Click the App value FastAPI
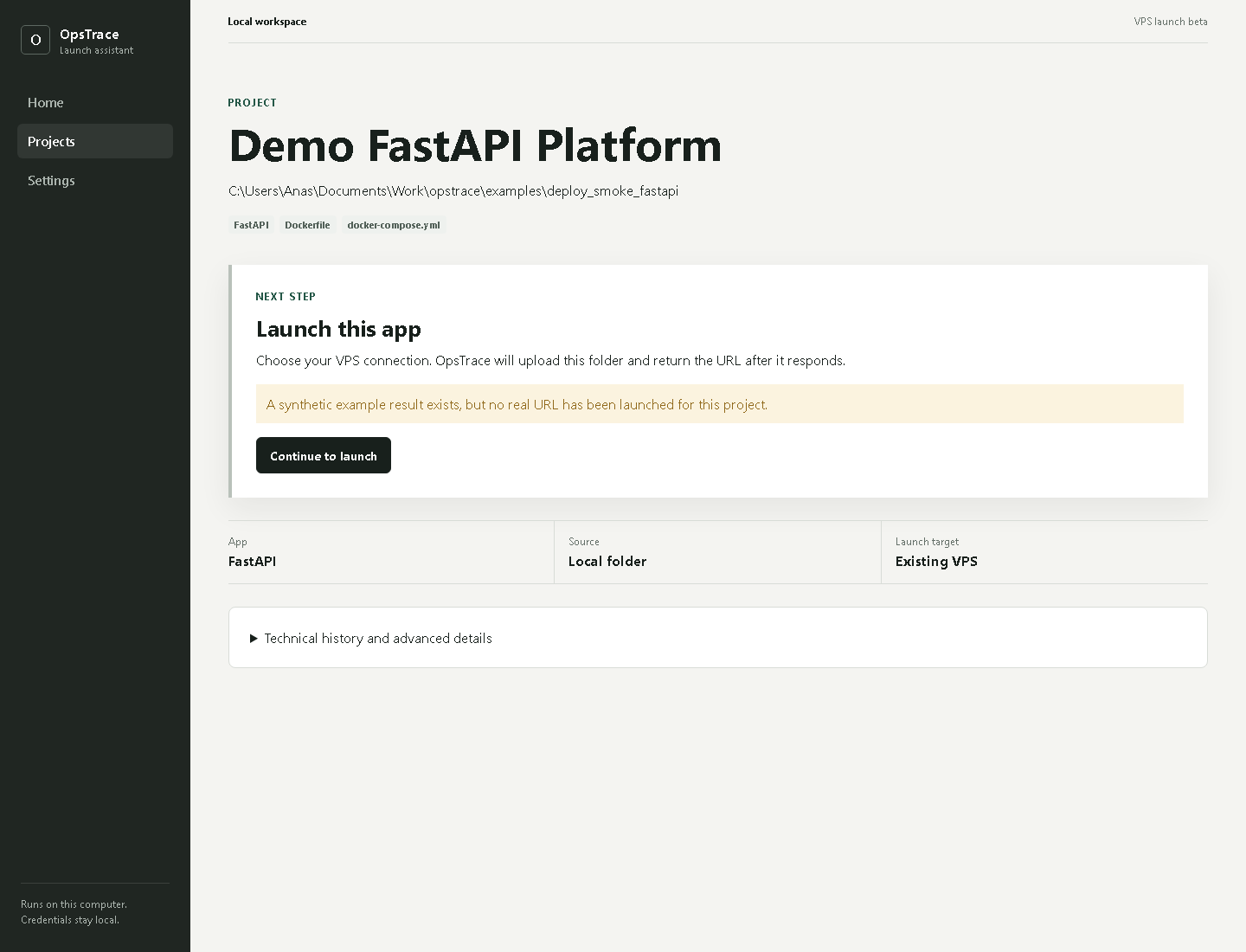 (x=253, y=561)
